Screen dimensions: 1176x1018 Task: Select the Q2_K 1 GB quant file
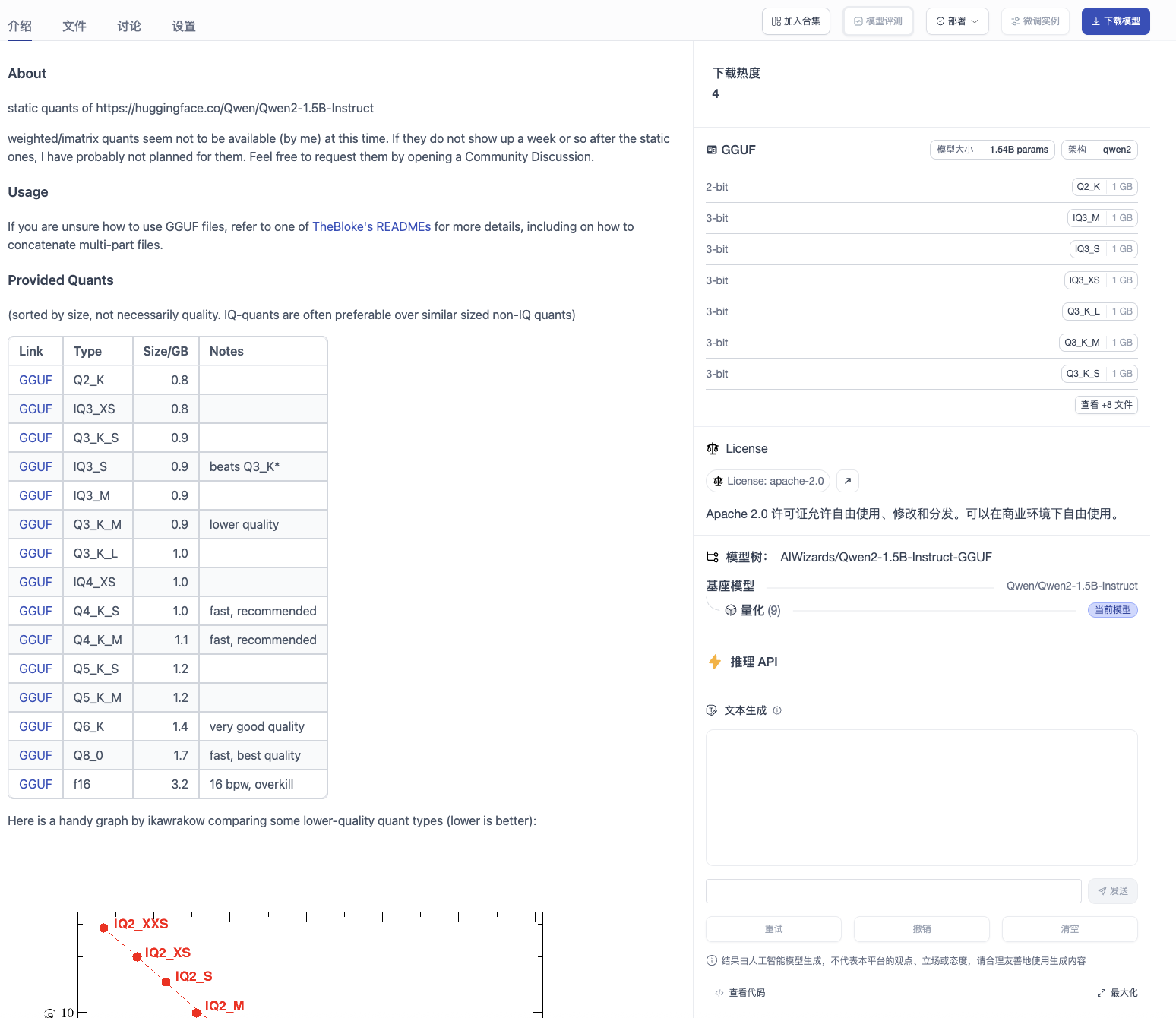point(1104,187)
